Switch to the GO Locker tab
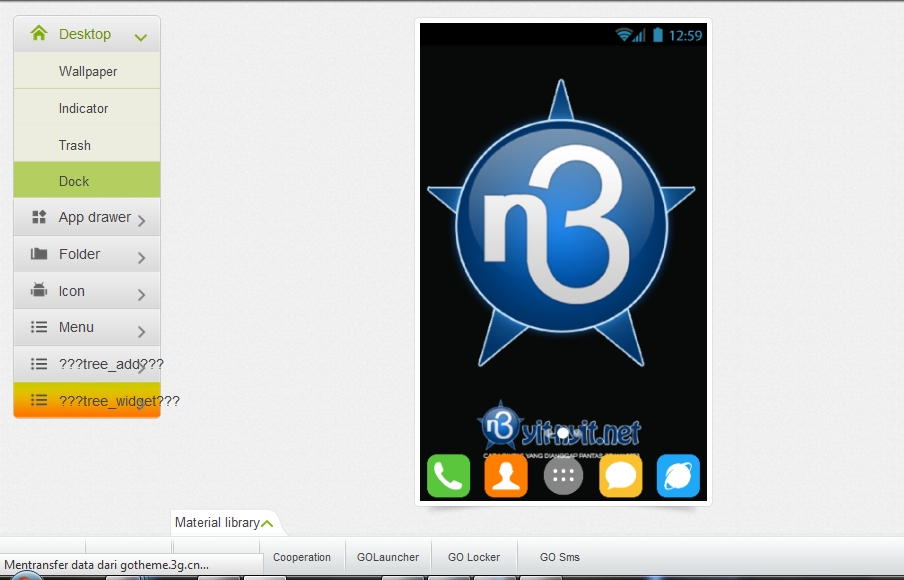 (x=474, y=557)
